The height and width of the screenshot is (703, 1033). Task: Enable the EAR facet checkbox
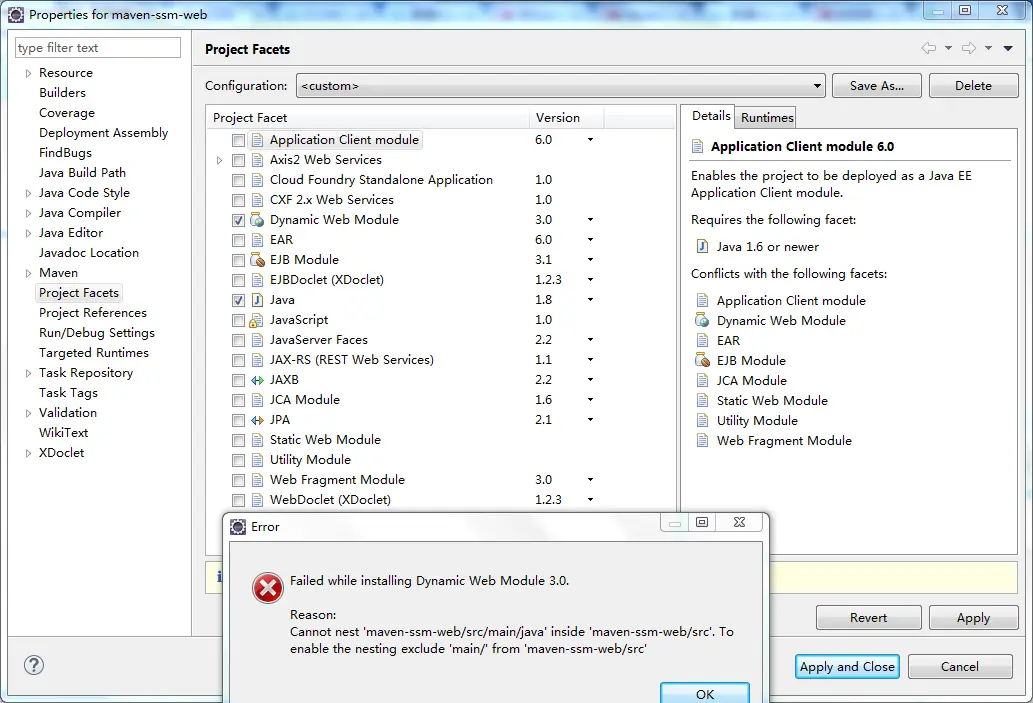pyautogui.click(x=238, y=240)
